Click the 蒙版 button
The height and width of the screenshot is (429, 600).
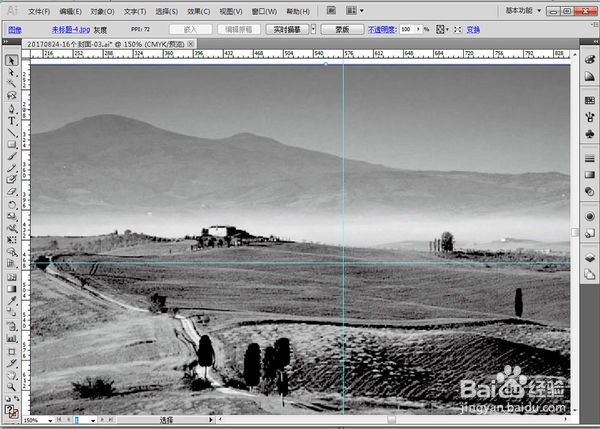coord(342,29)
